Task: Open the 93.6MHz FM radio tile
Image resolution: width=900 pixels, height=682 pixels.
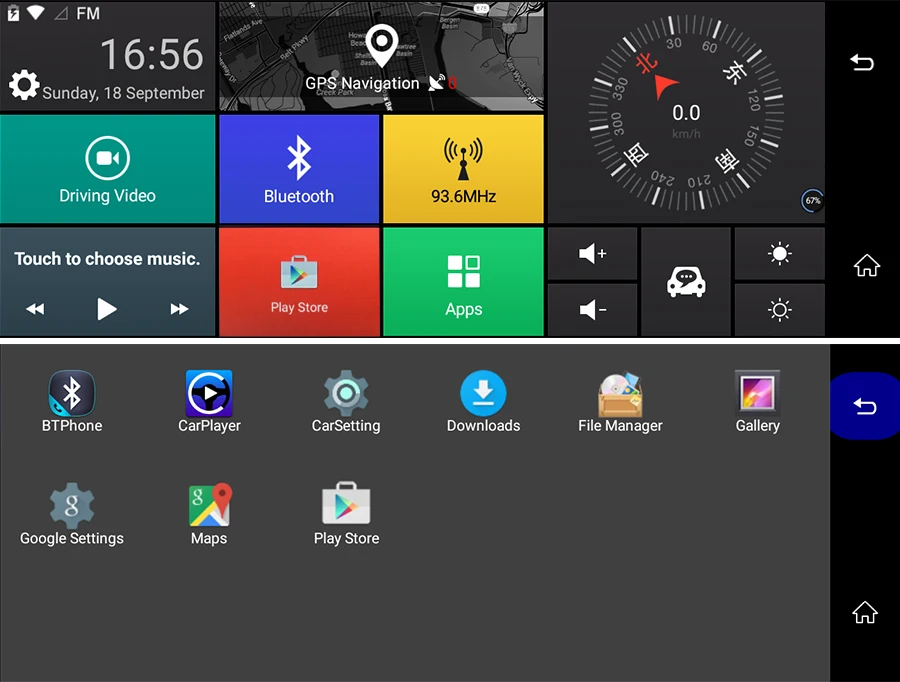Action: point(463,169)
